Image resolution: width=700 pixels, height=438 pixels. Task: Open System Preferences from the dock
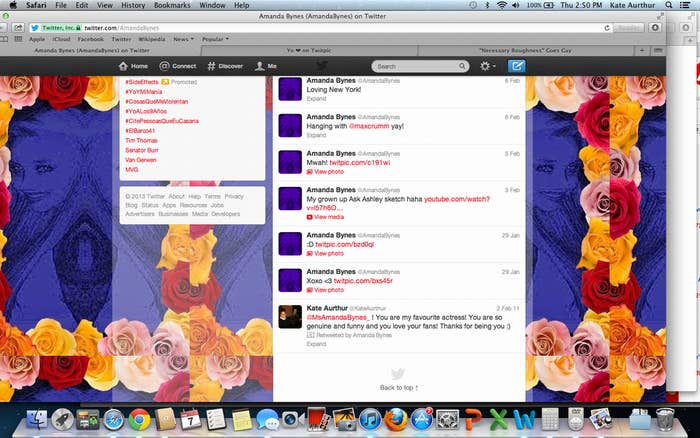[447, 420]
